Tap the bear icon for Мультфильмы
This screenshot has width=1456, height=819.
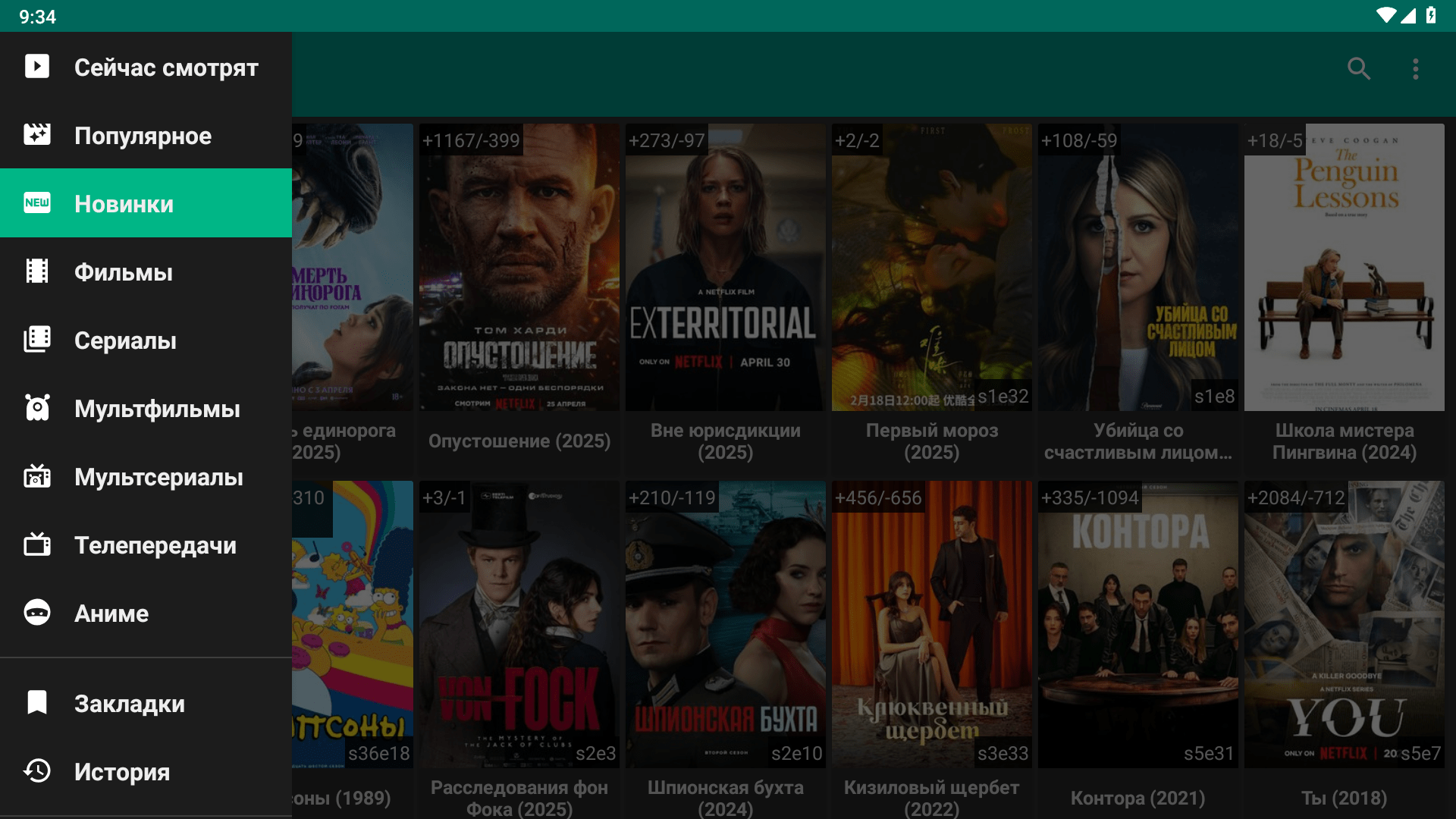pyautogui.click(x=37, y=407)
